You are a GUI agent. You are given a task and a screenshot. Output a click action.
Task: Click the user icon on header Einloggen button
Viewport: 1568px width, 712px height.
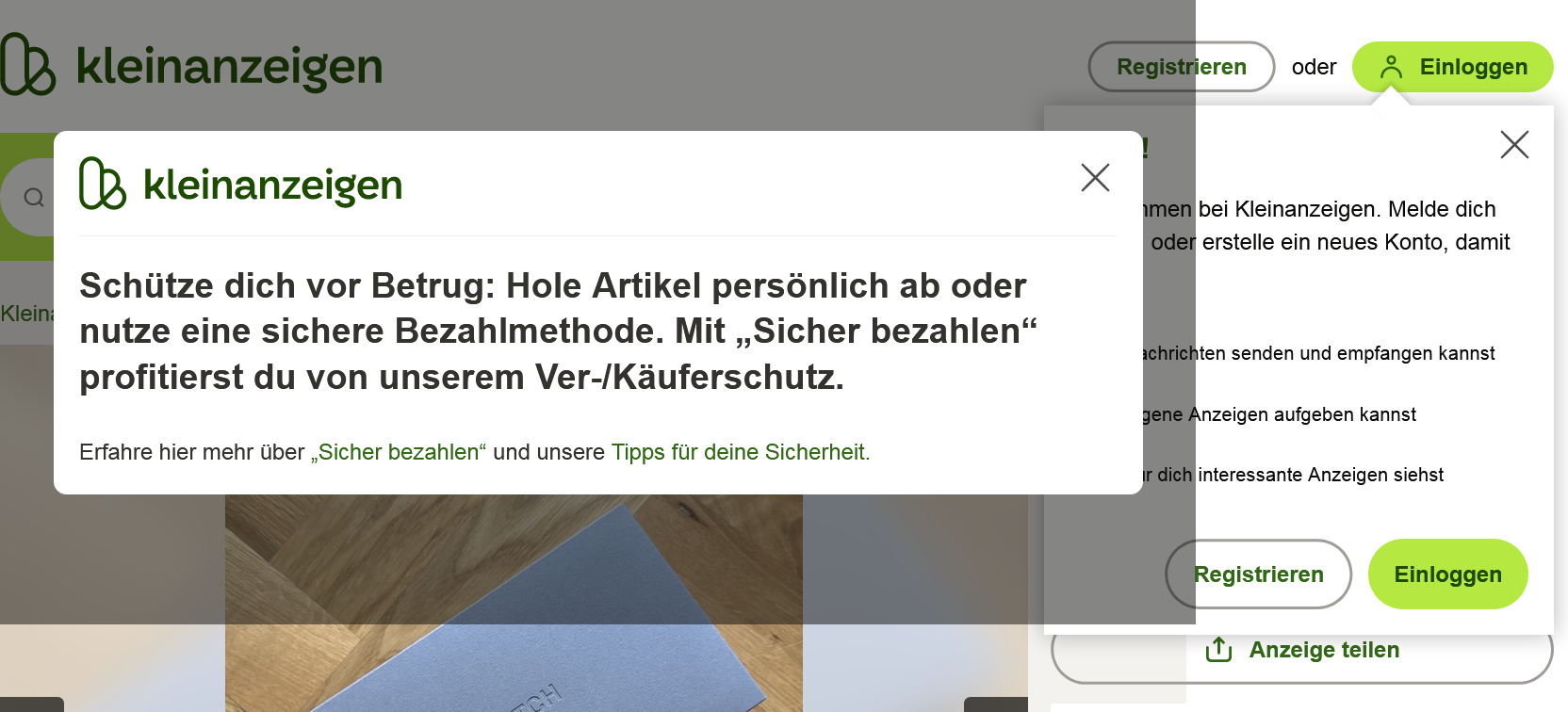[x=1391, y=67]
